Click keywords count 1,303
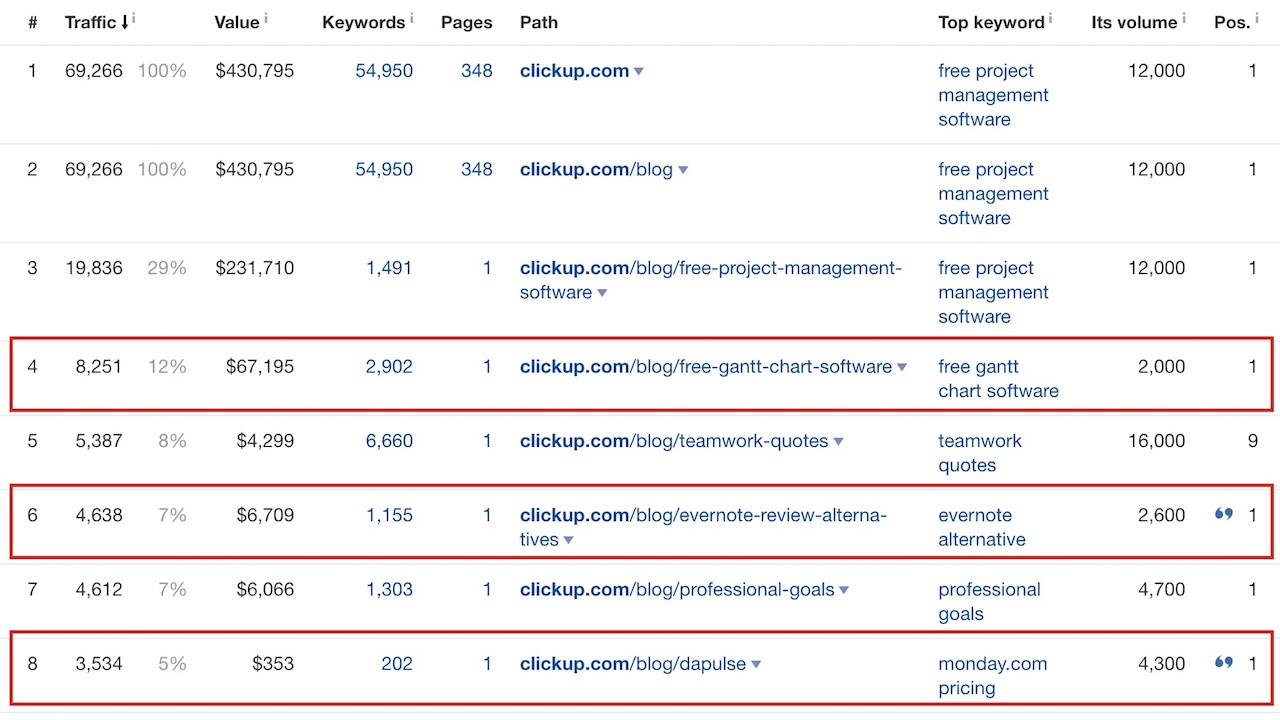 (389, 589)
